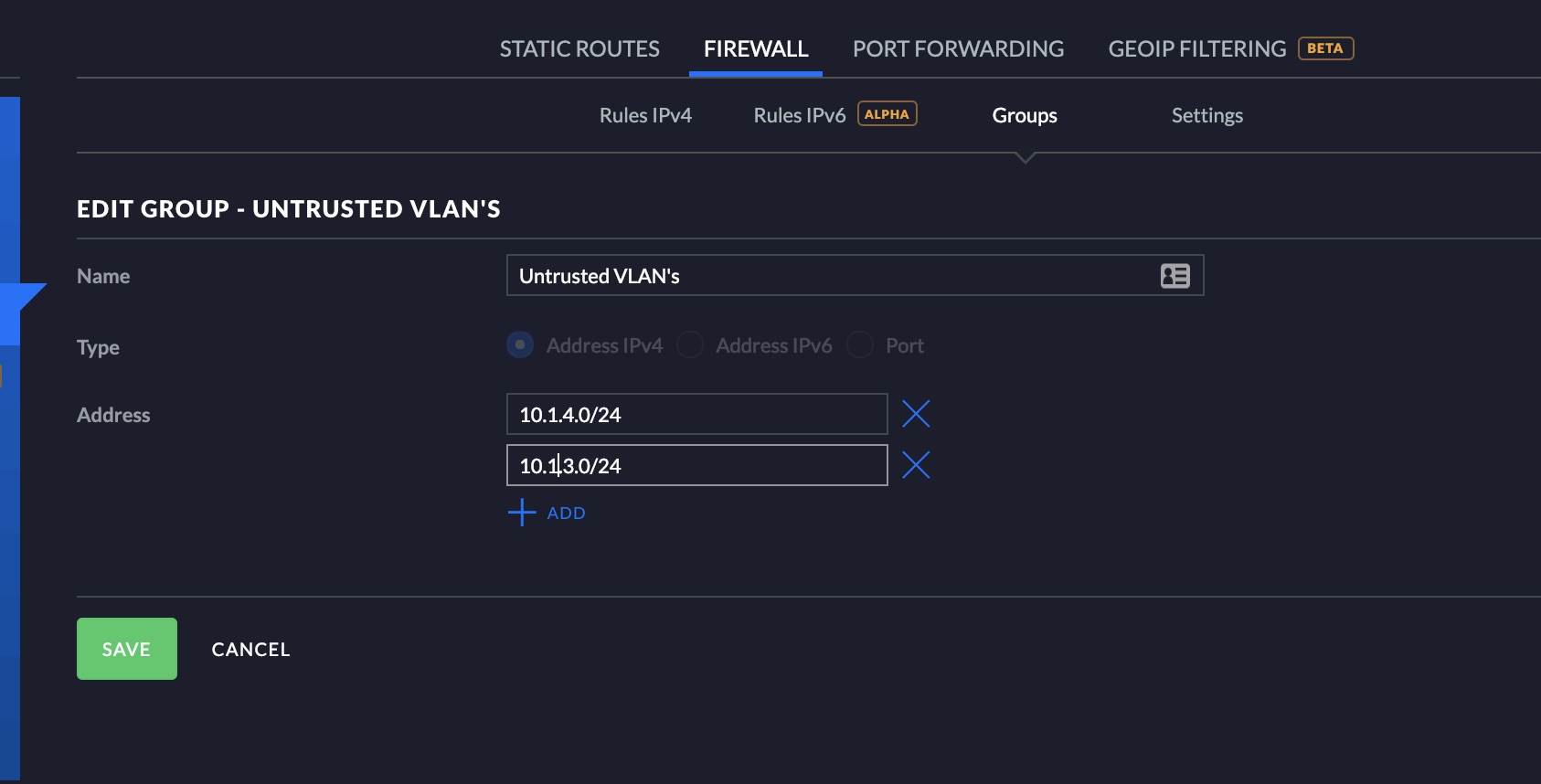Screen dimensions: 1541x784
Task: Remove the 10.1.3.0/24 address entry
Action: click(x=916, y=465)
